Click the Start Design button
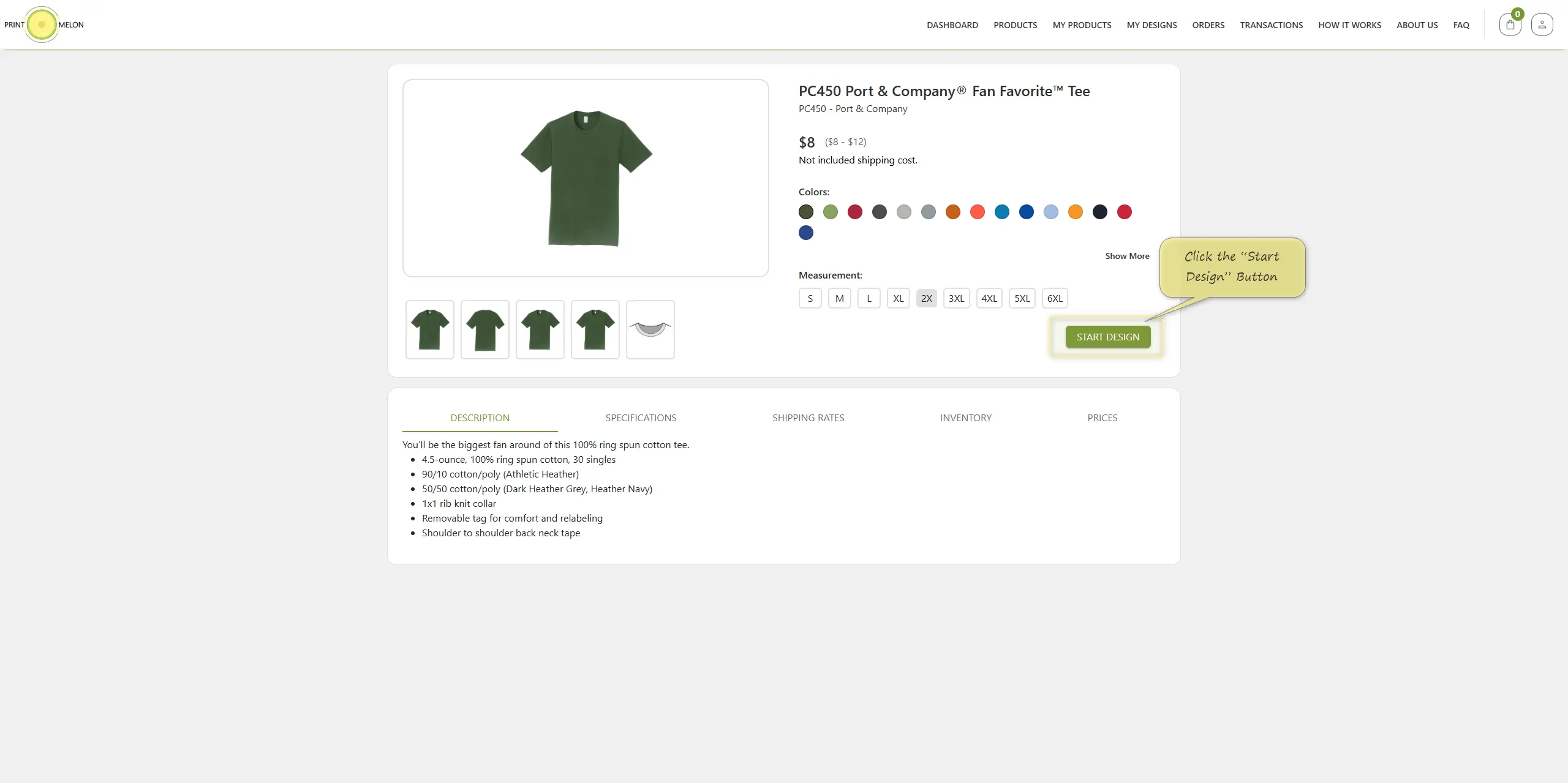This screenshot has height=783, width=1568. click(1108, 337)
